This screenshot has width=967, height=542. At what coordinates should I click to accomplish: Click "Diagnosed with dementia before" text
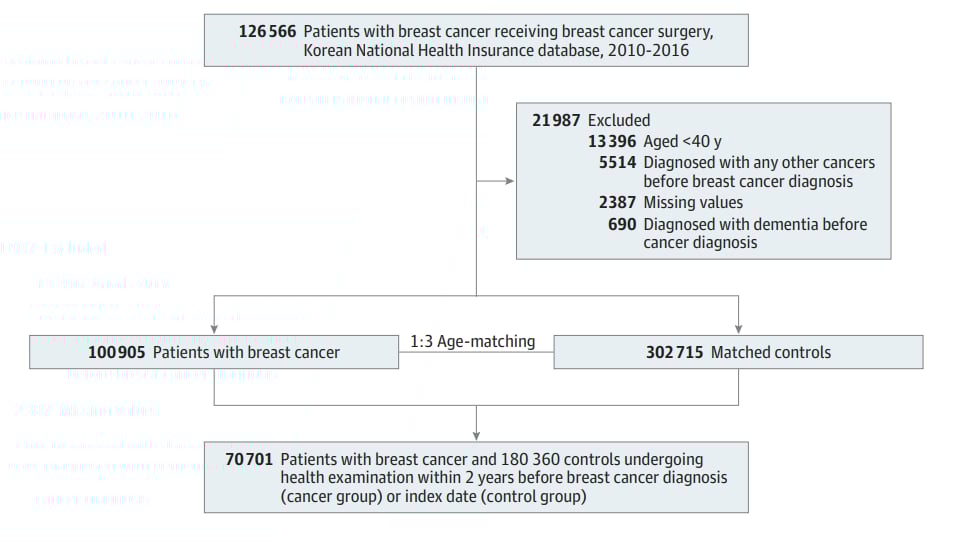[x=755, y=224]
